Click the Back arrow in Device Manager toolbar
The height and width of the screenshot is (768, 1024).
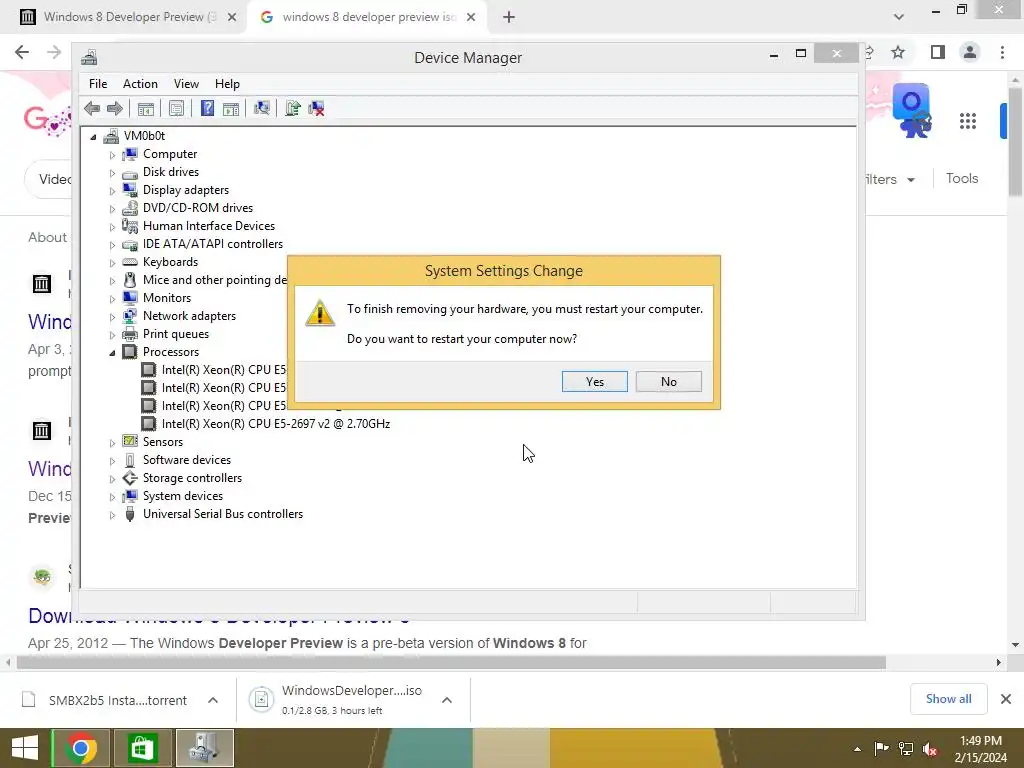tap(92, 108)
